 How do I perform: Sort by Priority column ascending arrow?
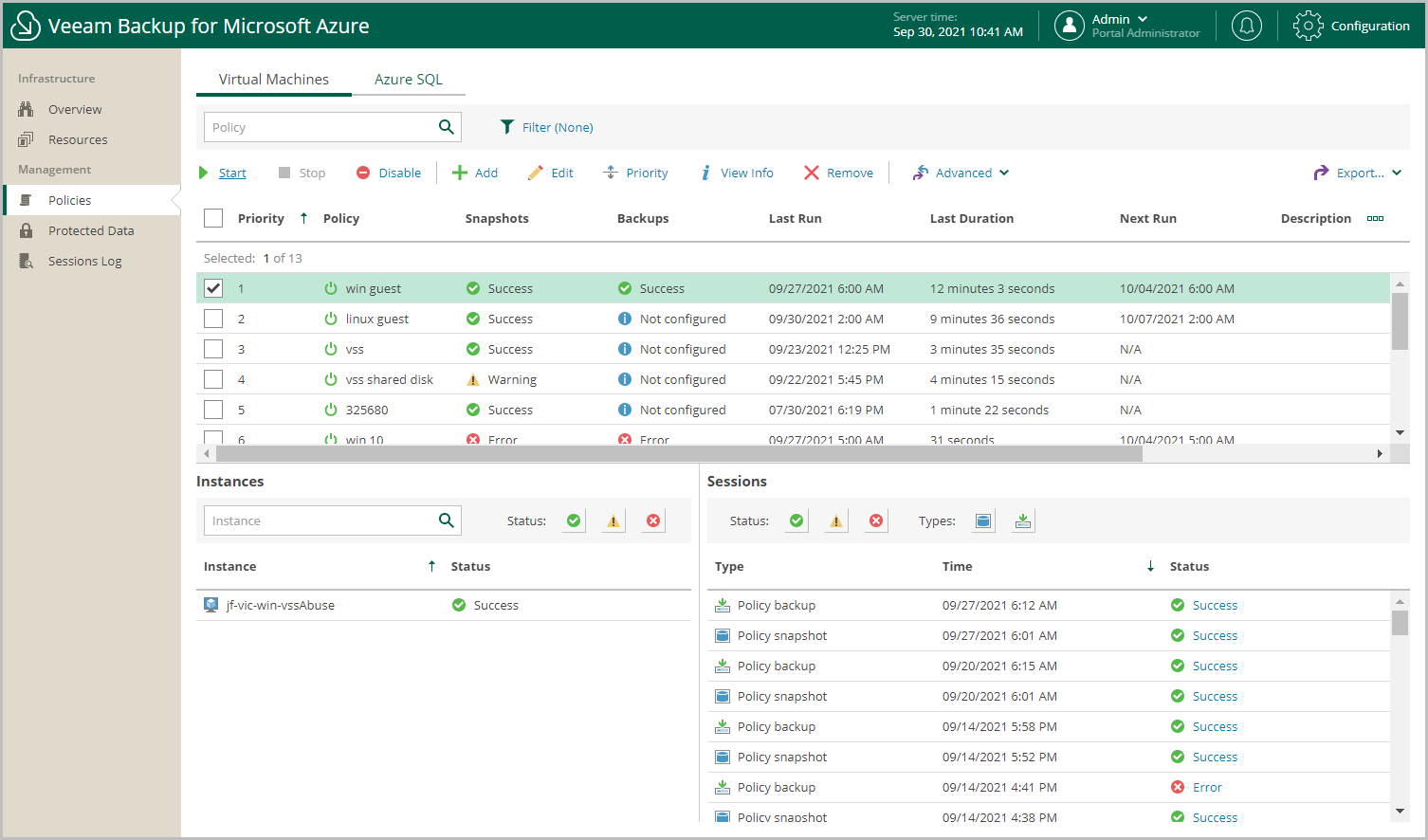pyautogui.click(x=303, y=218)
